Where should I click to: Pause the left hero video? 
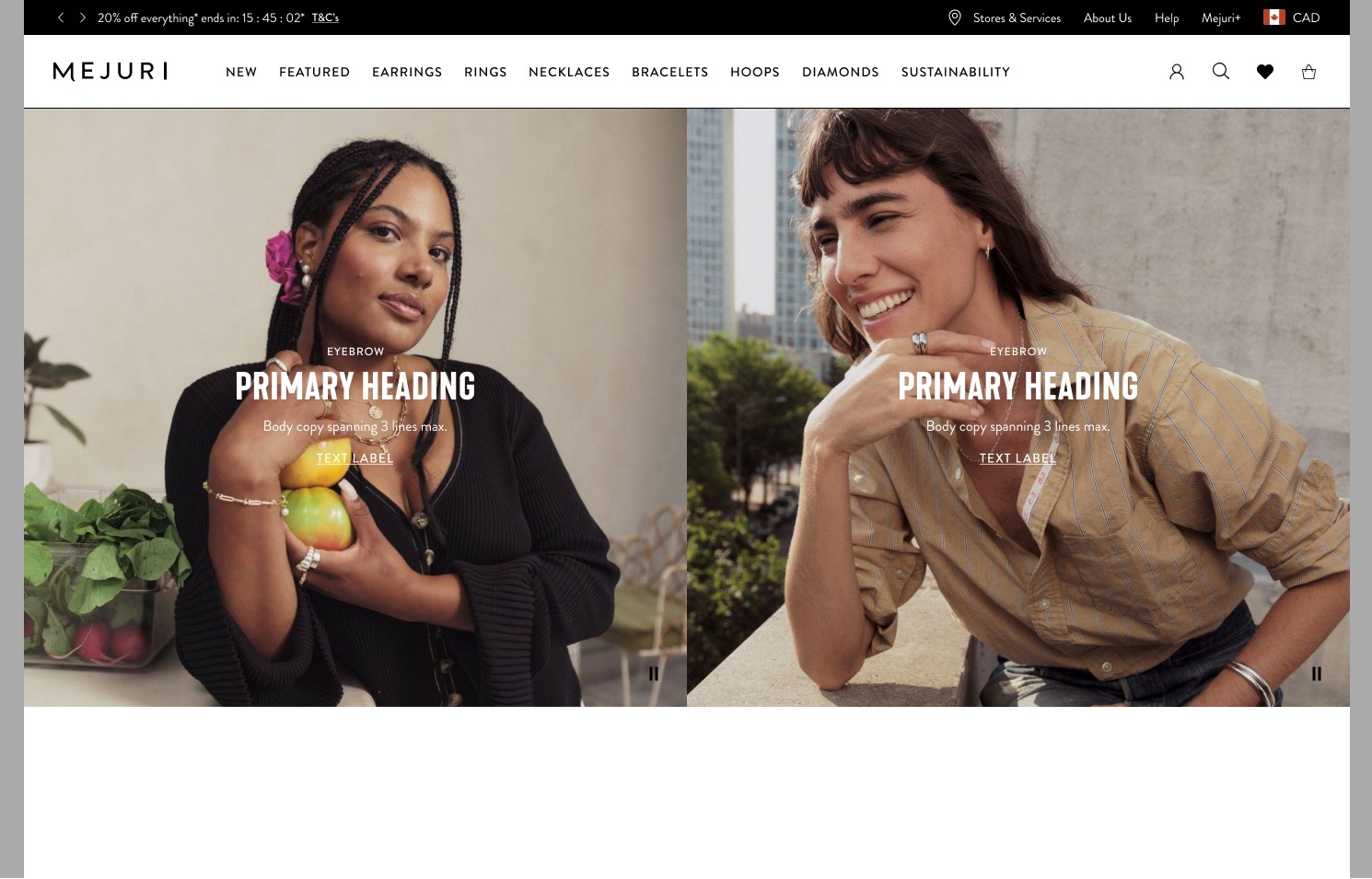pyautogui.click(x=654, y=674)
